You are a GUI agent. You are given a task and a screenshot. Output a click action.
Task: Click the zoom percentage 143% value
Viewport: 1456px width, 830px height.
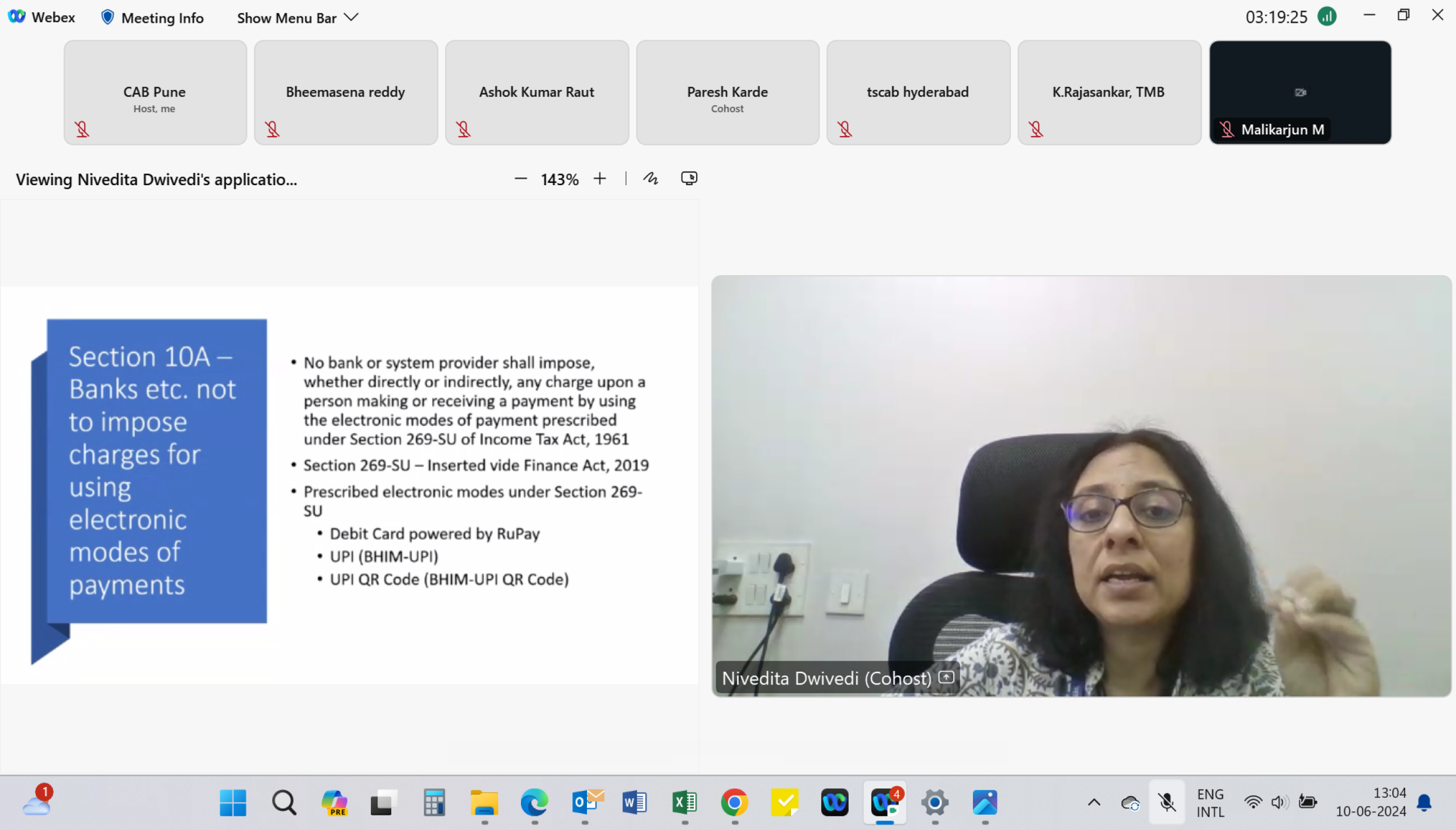[560, 179]
